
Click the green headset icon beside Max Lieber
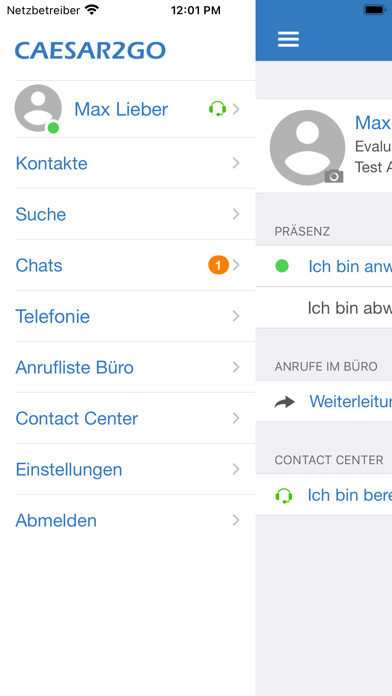[218, 109]
